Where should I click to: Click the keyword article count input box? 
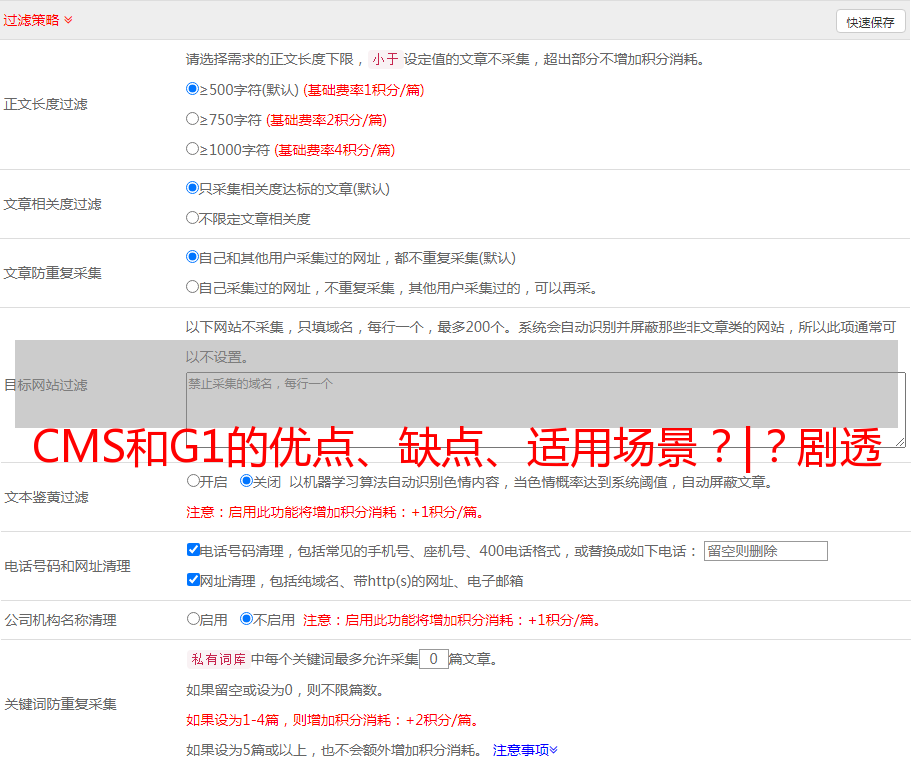[x=433, y=659]
